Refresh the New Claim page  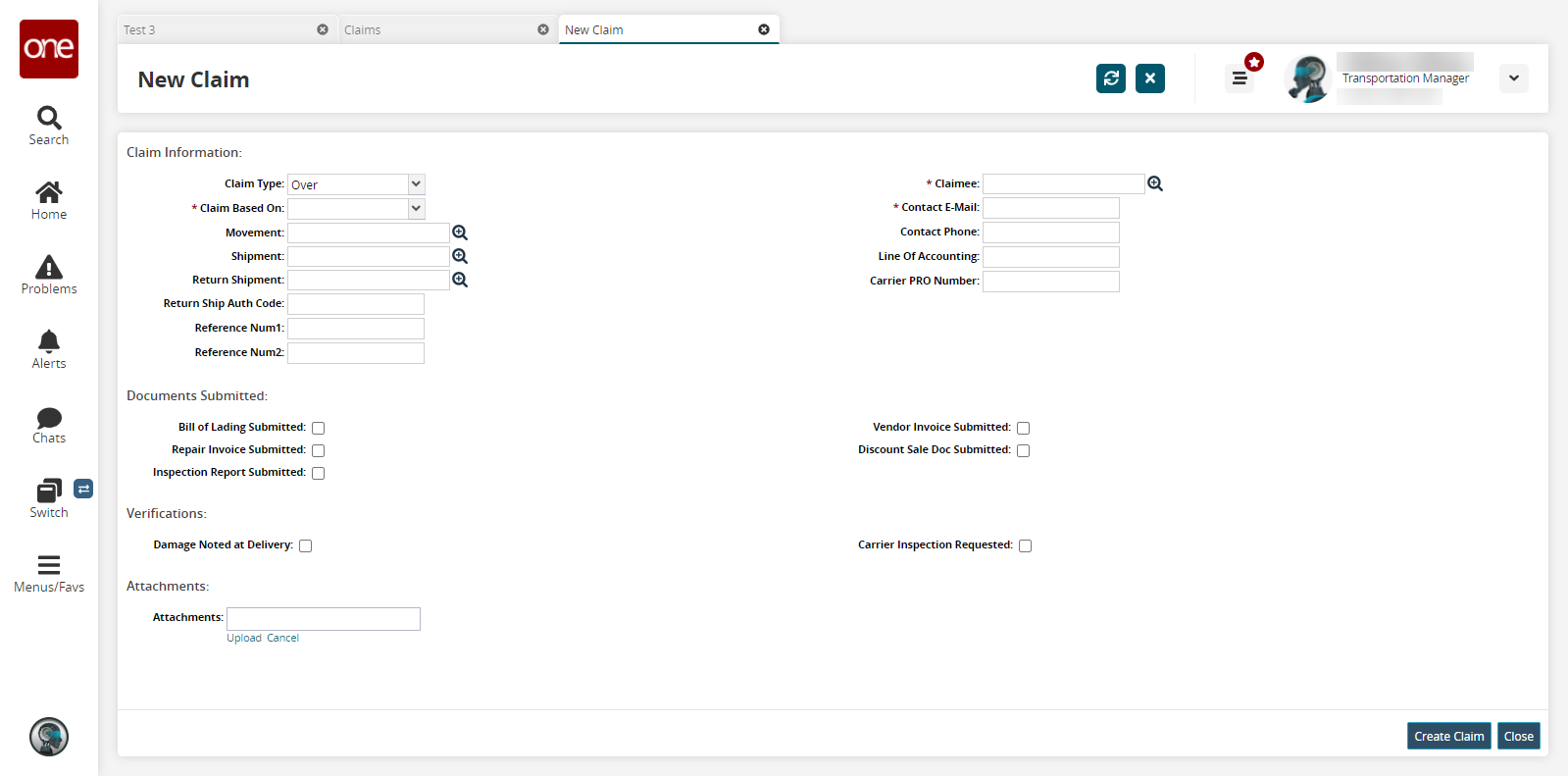[x=1111, y=78]
